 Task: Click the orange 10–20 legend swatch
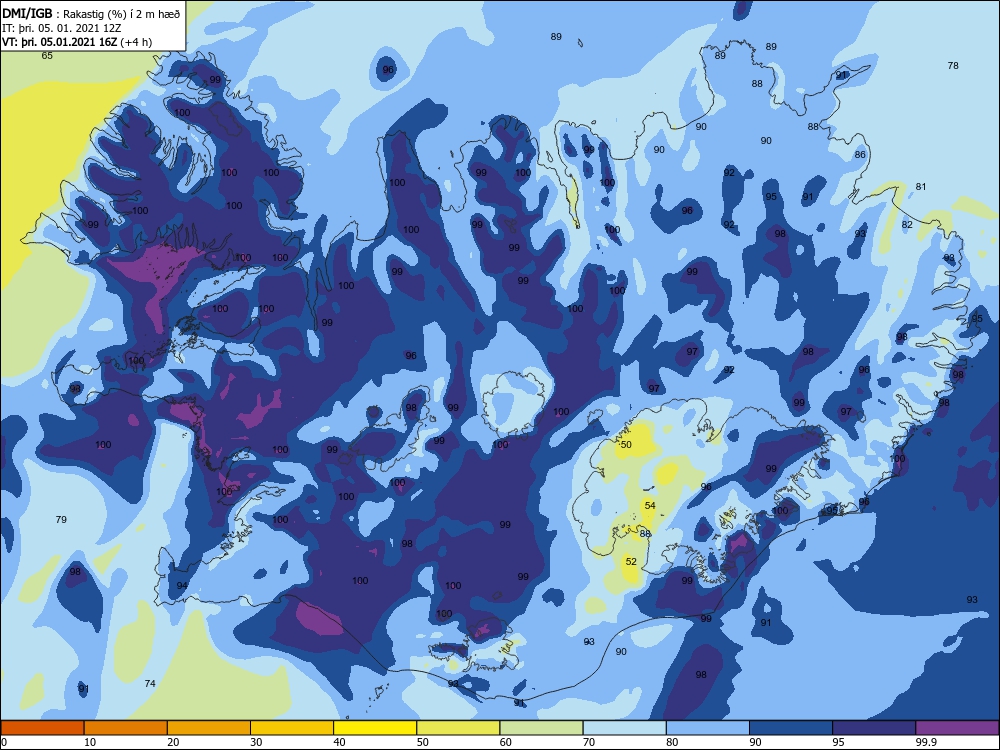pos(126,728)
